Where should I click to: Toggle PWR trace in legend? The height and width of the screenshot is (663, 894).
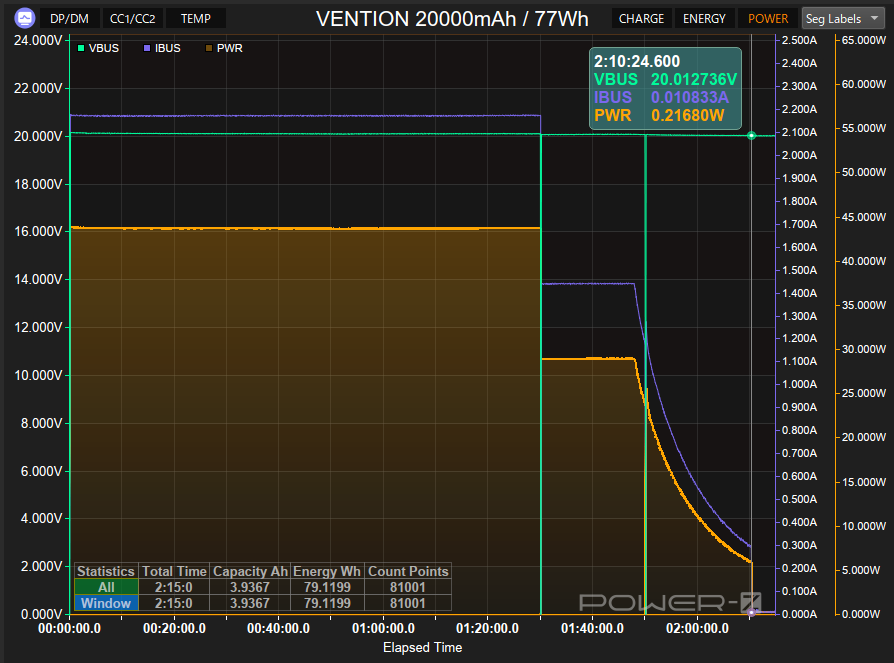[x=224, y=48]
